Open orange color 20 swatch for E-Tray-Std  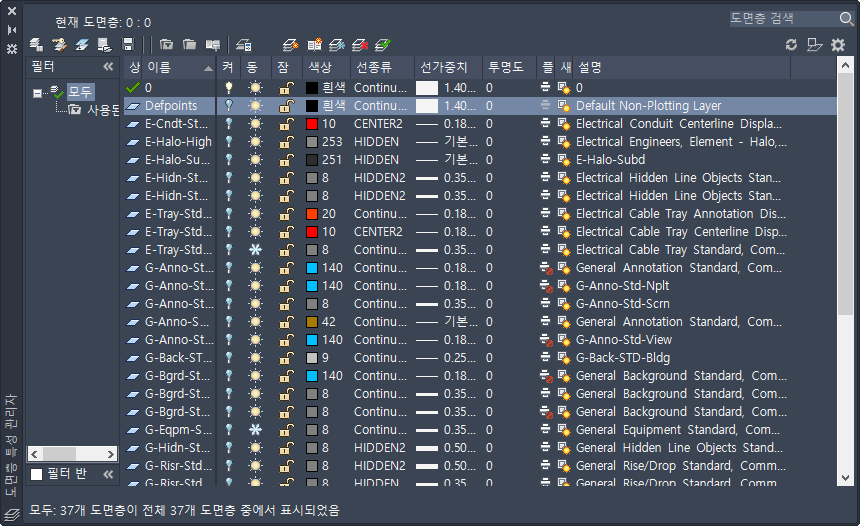pyautogui.click(x=312, y=214)
